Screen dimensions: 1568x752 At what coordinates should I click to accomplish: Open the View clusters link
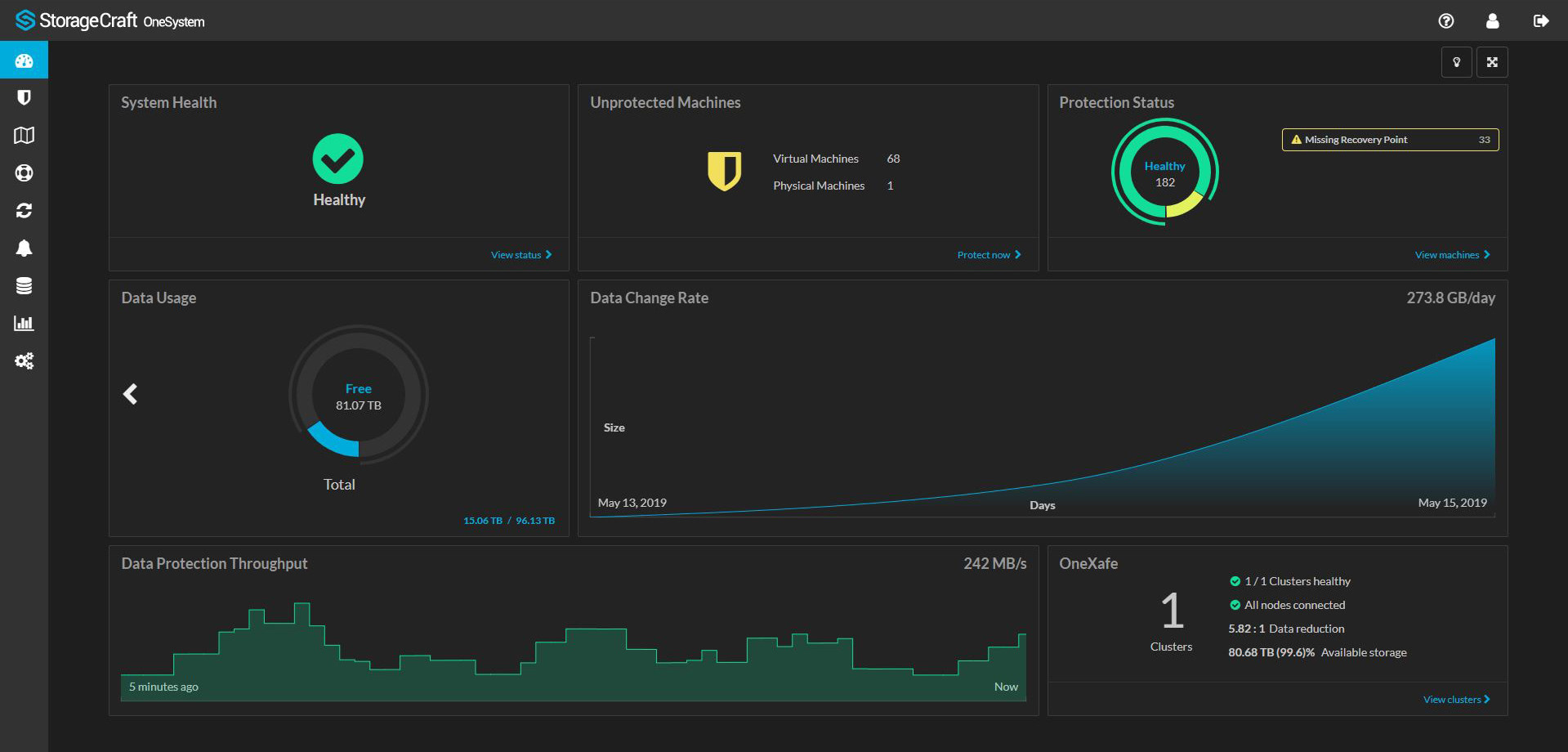[1456, 700]
